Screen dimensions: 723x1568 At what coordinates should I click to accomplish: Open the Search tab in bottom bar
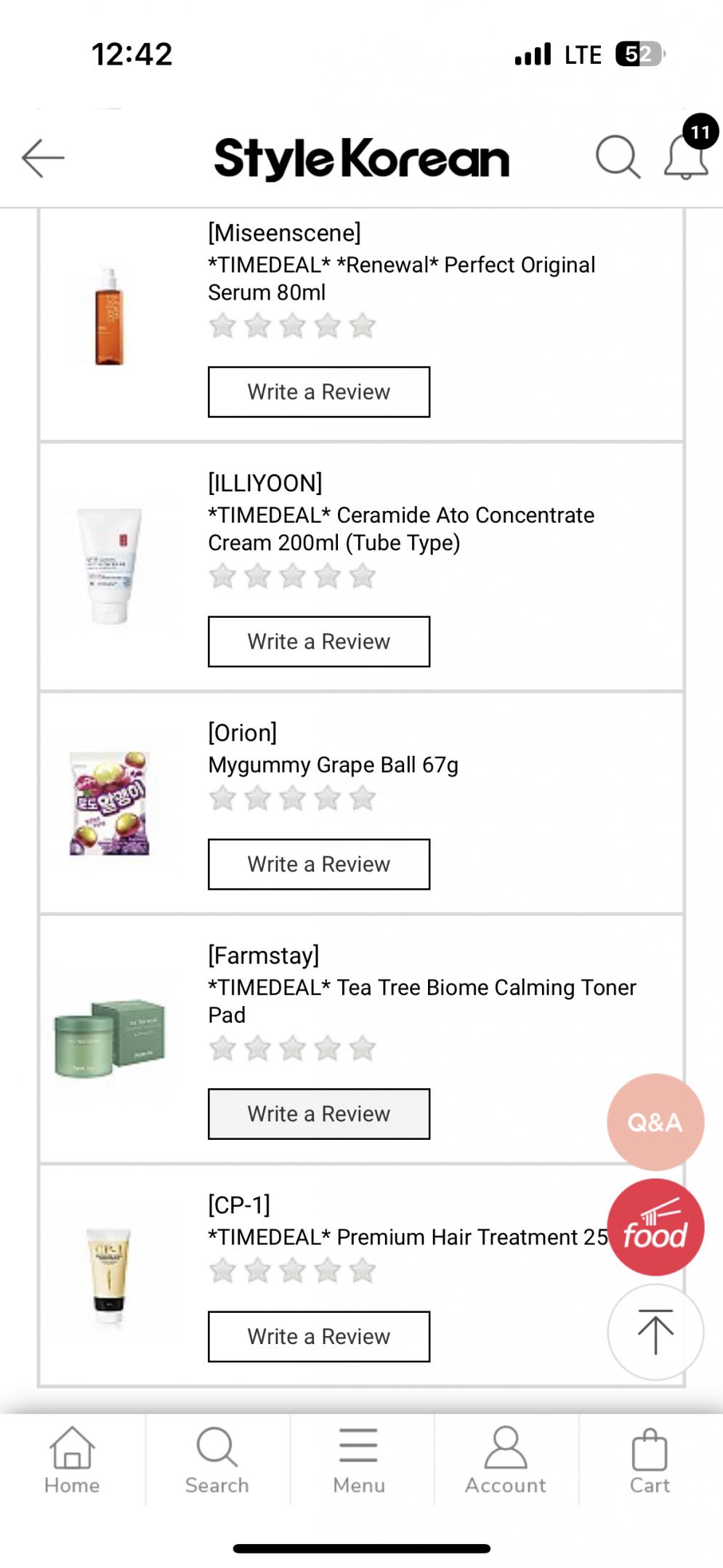tap(217, 1460)
